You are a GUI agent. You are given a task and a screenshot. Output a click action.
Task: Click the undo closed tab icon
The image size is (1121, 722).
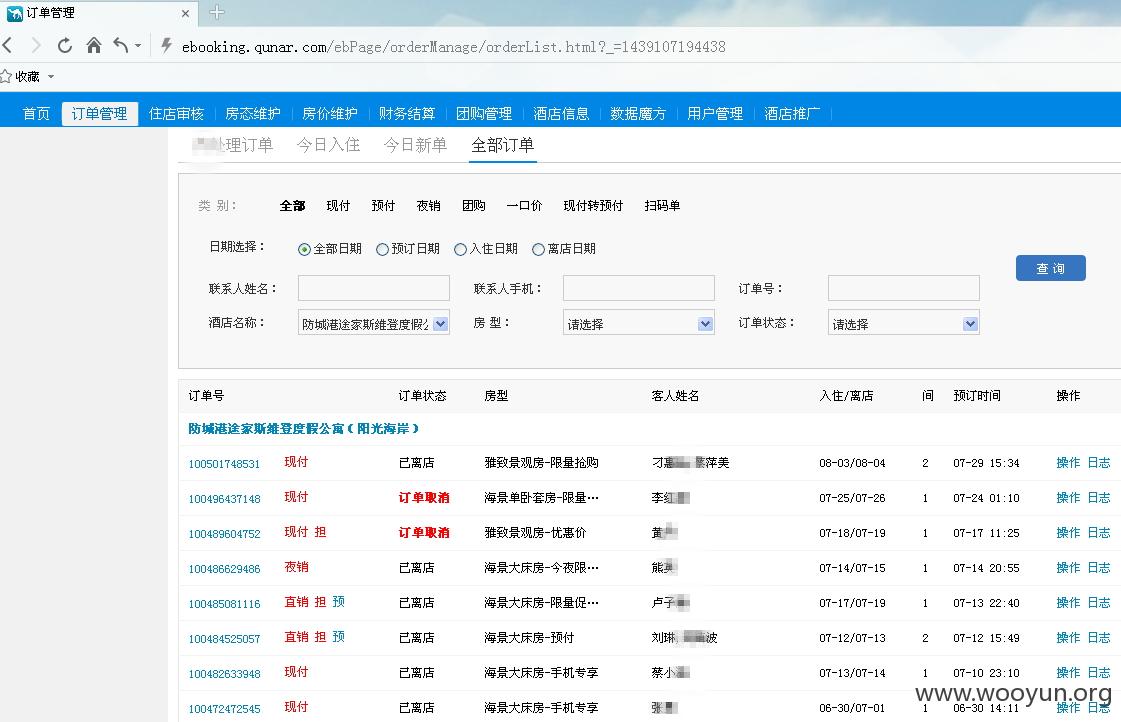(121, 46)
